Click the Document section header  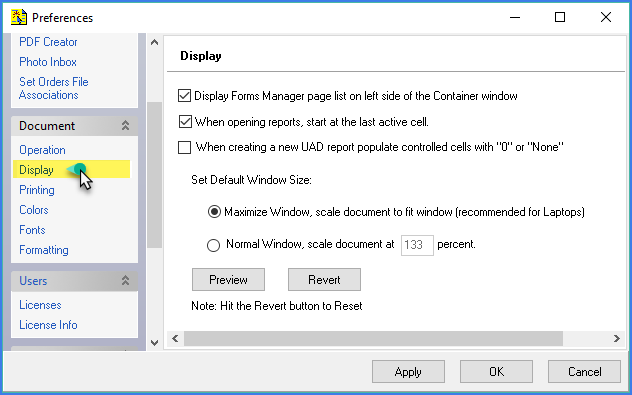[x=75, y=126]
